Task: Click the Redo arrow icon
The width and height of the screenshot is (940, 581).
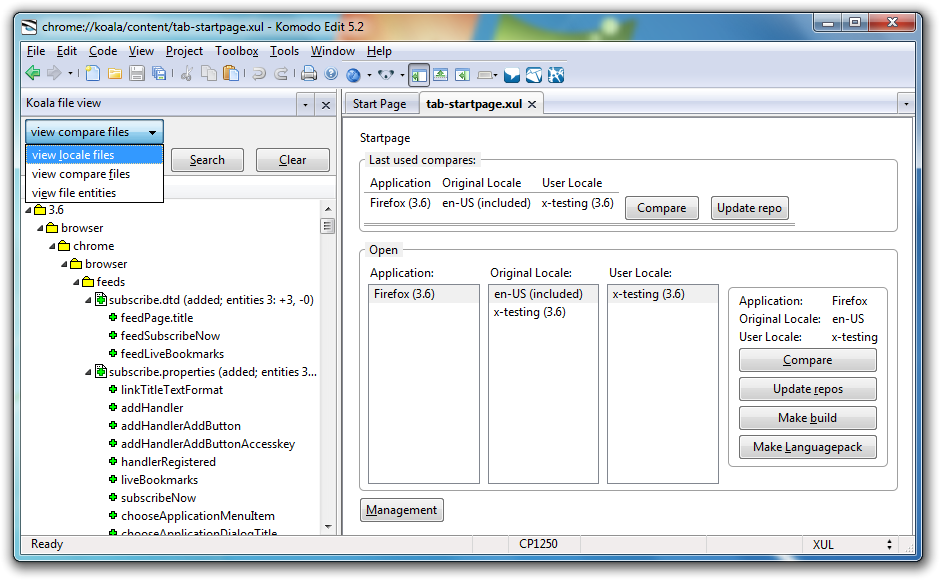Action: point(281,74)
